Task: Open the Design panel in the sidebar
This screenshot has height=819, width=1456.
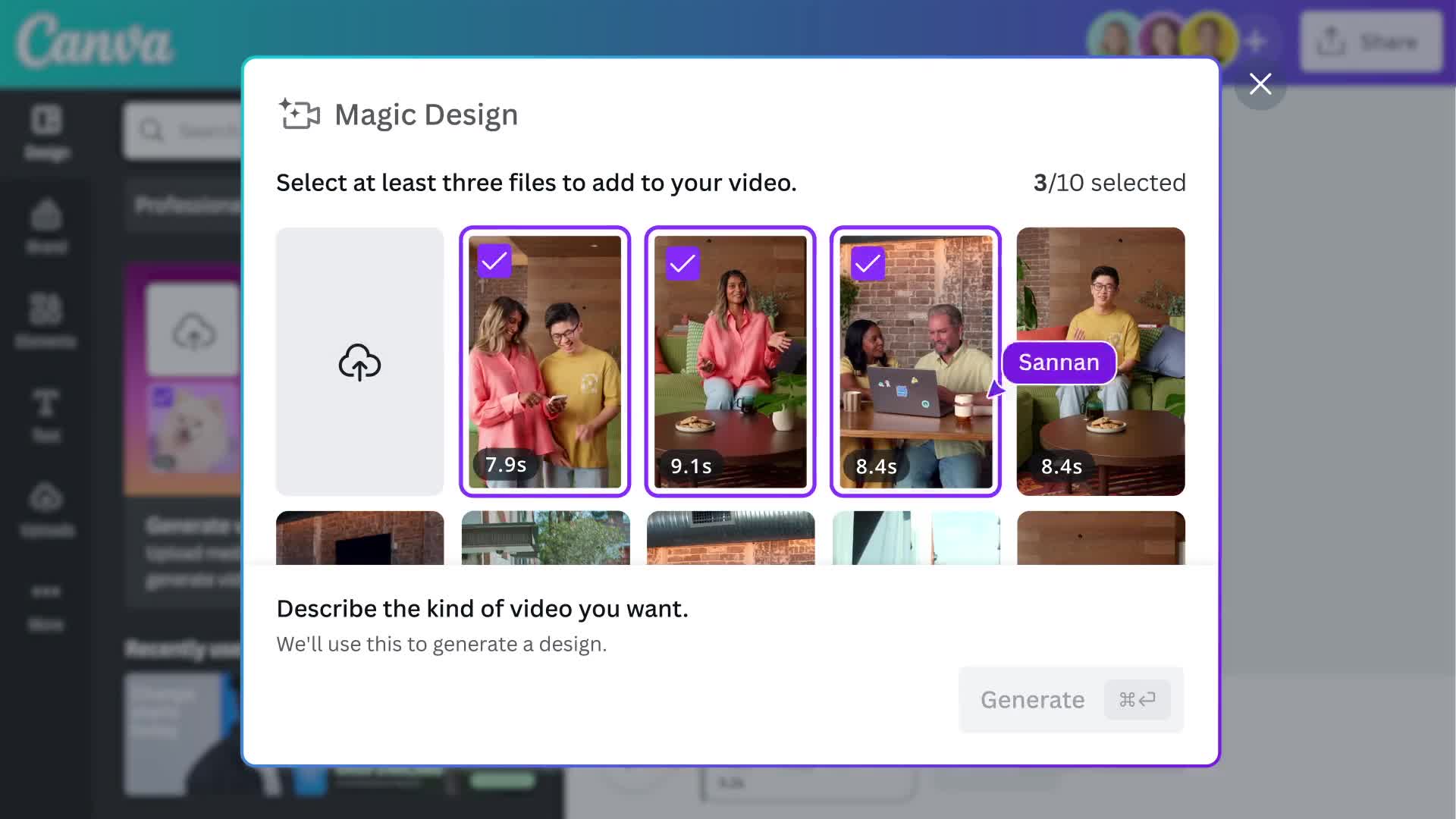Action: [x=46, y=133]
